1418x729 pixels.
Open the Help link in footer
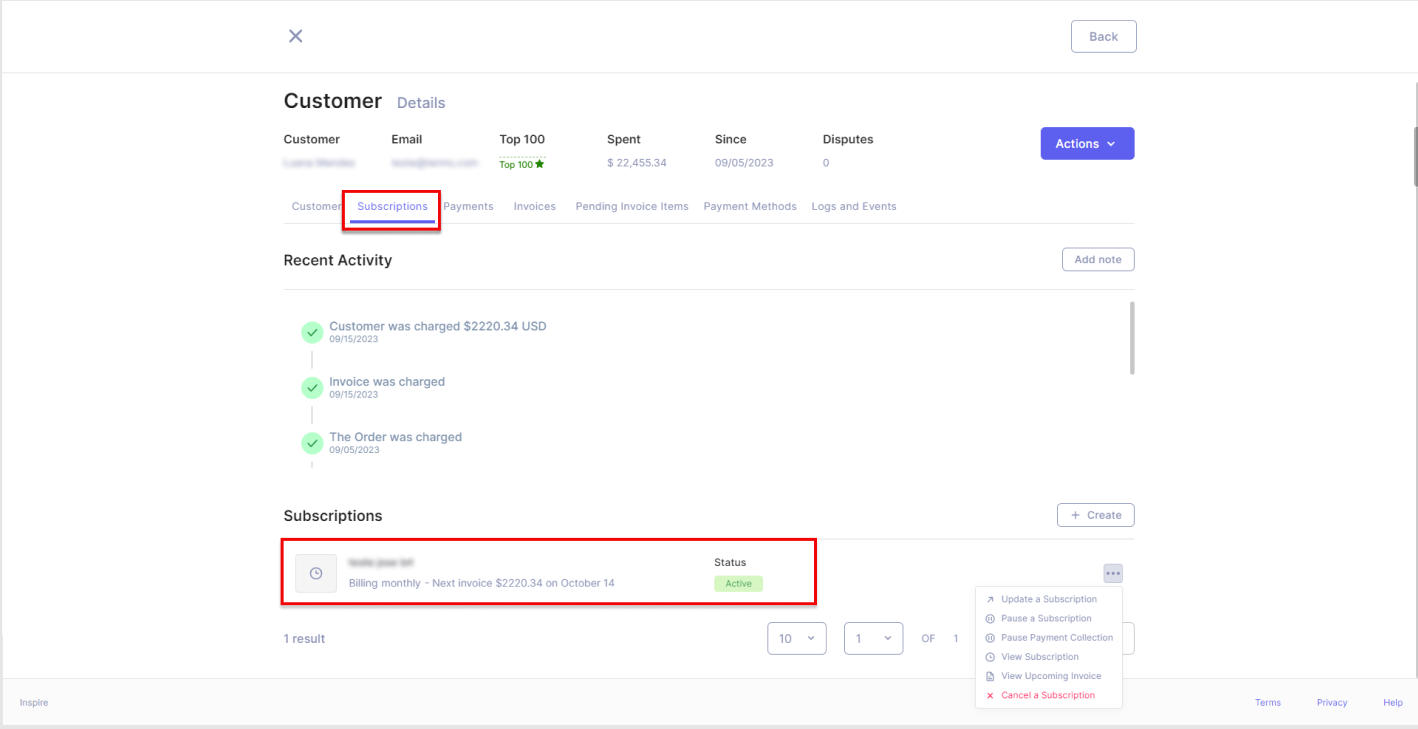(1393, 703)
